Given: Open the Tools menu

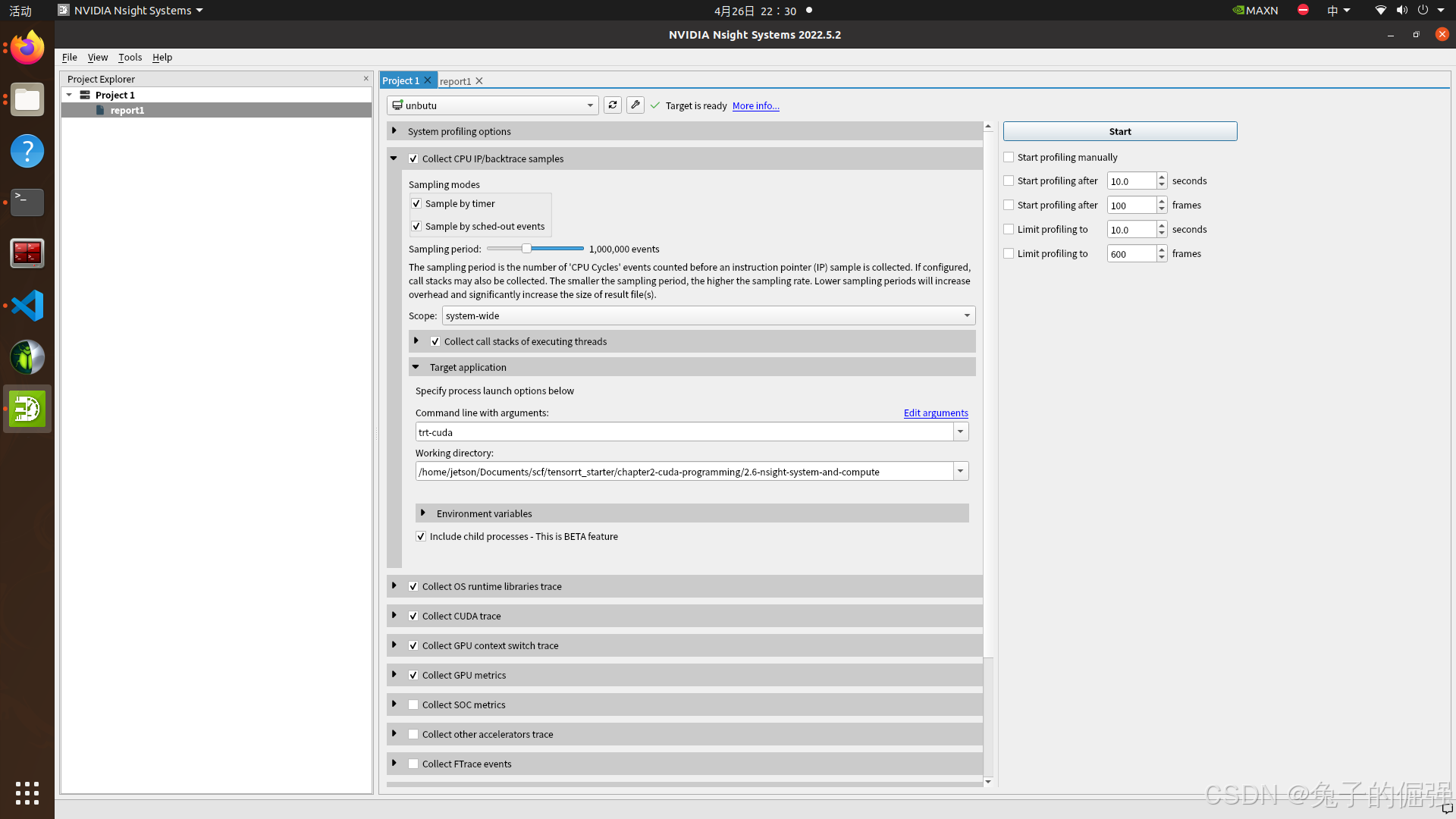Looking at the screenshot, I should click(130, 58).
